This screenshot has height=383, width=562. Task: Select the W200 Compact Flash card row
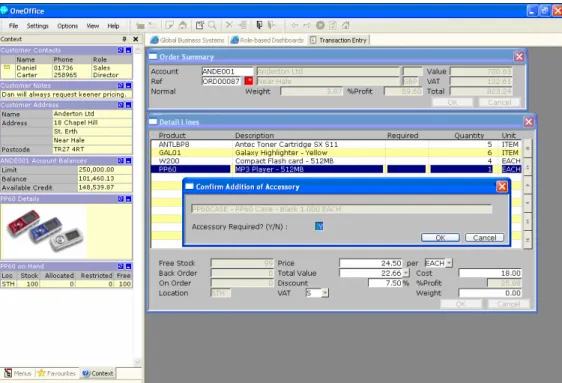coord(336,161)
